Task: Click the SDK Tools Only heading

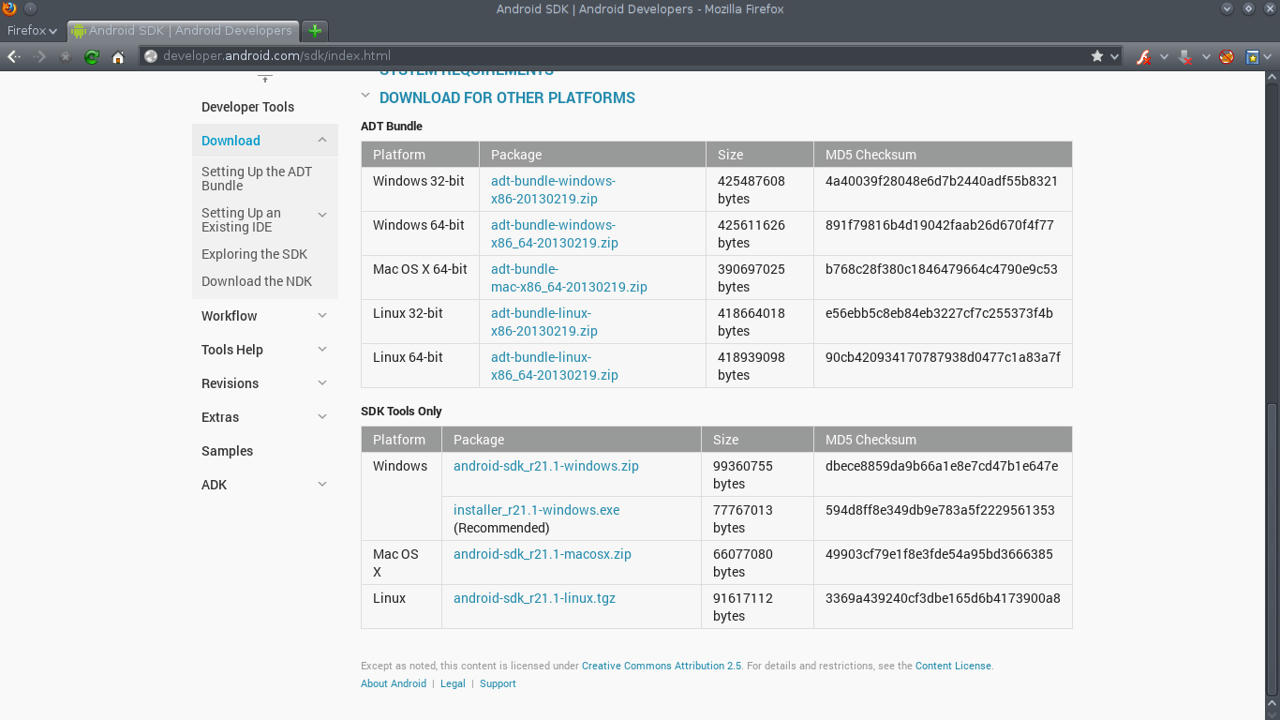Action: click(401, 411)
